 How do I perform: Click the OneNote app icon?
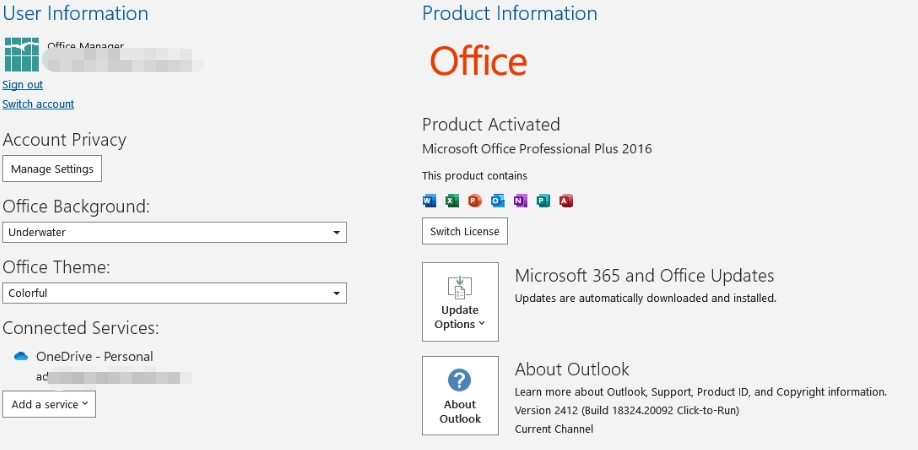click(x=520, y=201)
